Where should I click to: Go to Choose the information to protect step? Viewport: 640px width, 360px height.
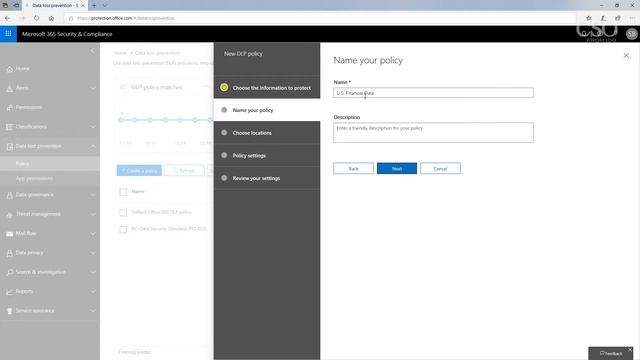[x=267, y=88]
